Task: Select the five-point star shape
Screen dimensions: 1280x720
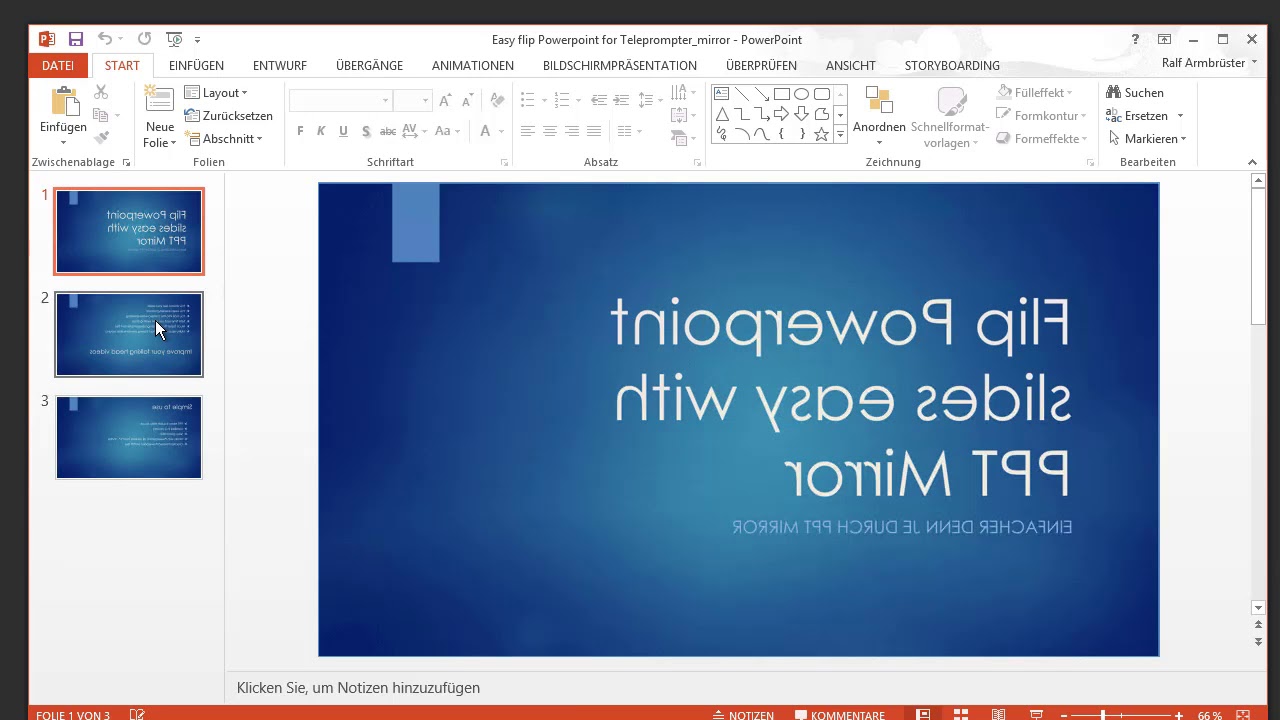Action: coord(821,134)
